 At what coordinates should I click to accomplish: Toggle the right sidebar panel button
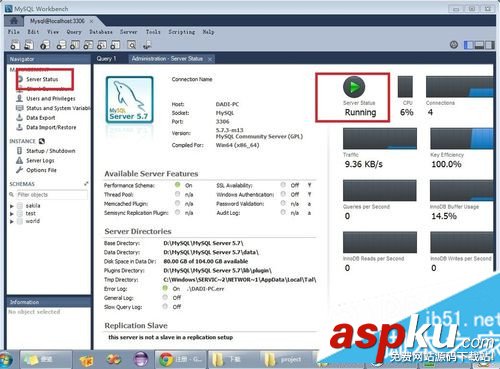[x=489, y=45]
